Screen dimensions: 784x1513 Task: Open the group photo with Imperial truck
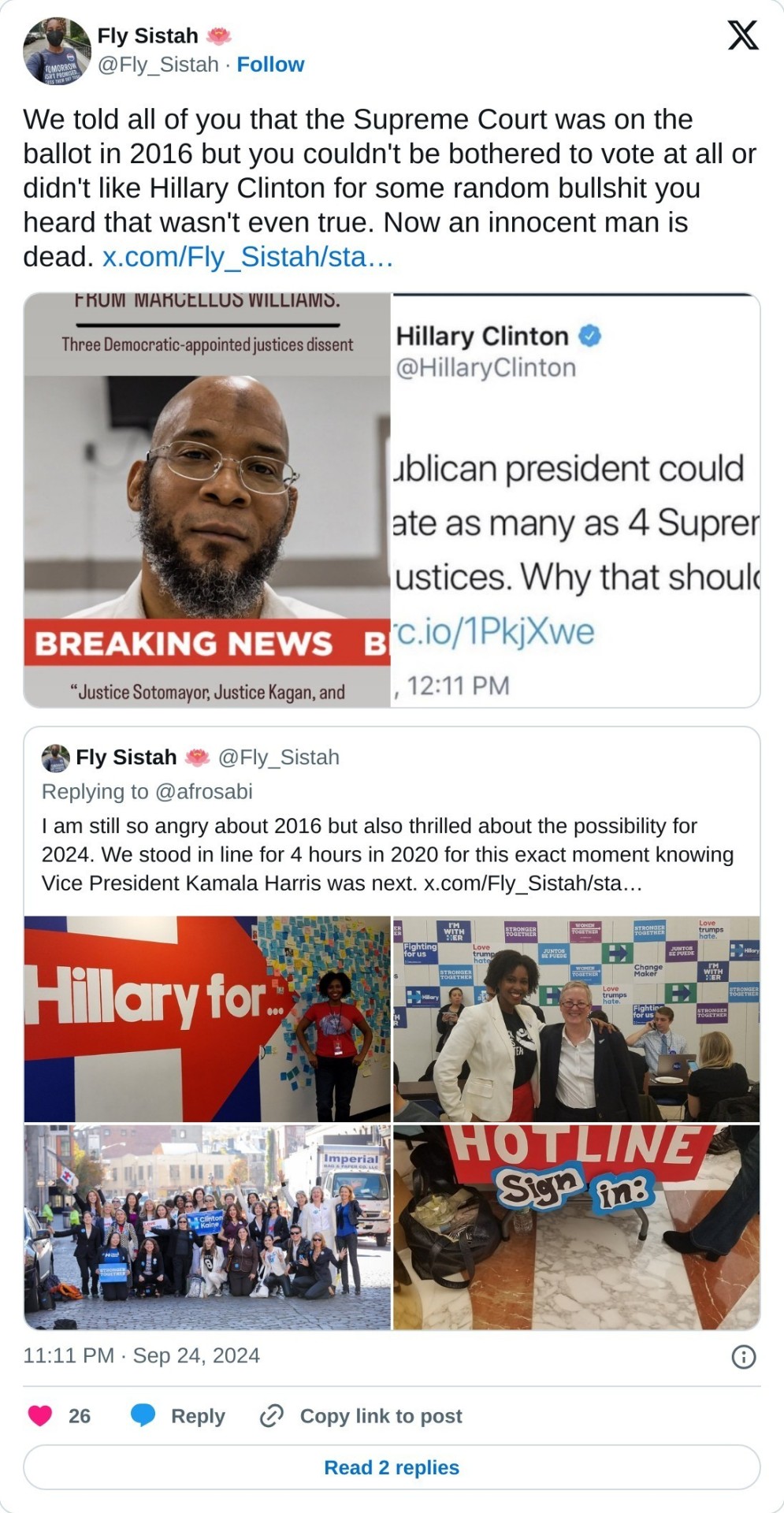click(x=207, y=1227)
